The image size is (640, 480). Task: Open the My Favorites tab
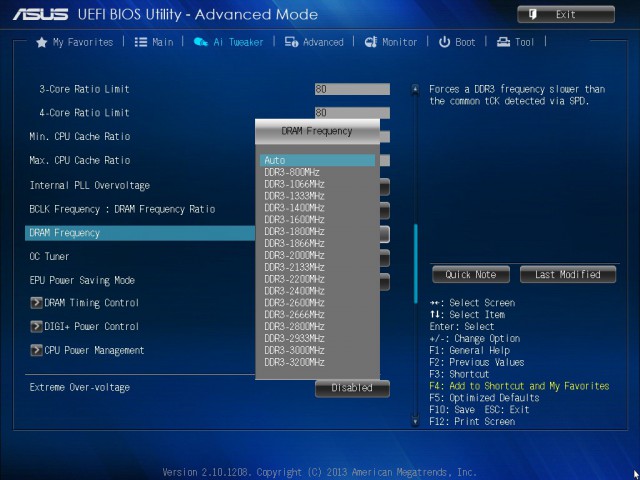tap(75, 42)
